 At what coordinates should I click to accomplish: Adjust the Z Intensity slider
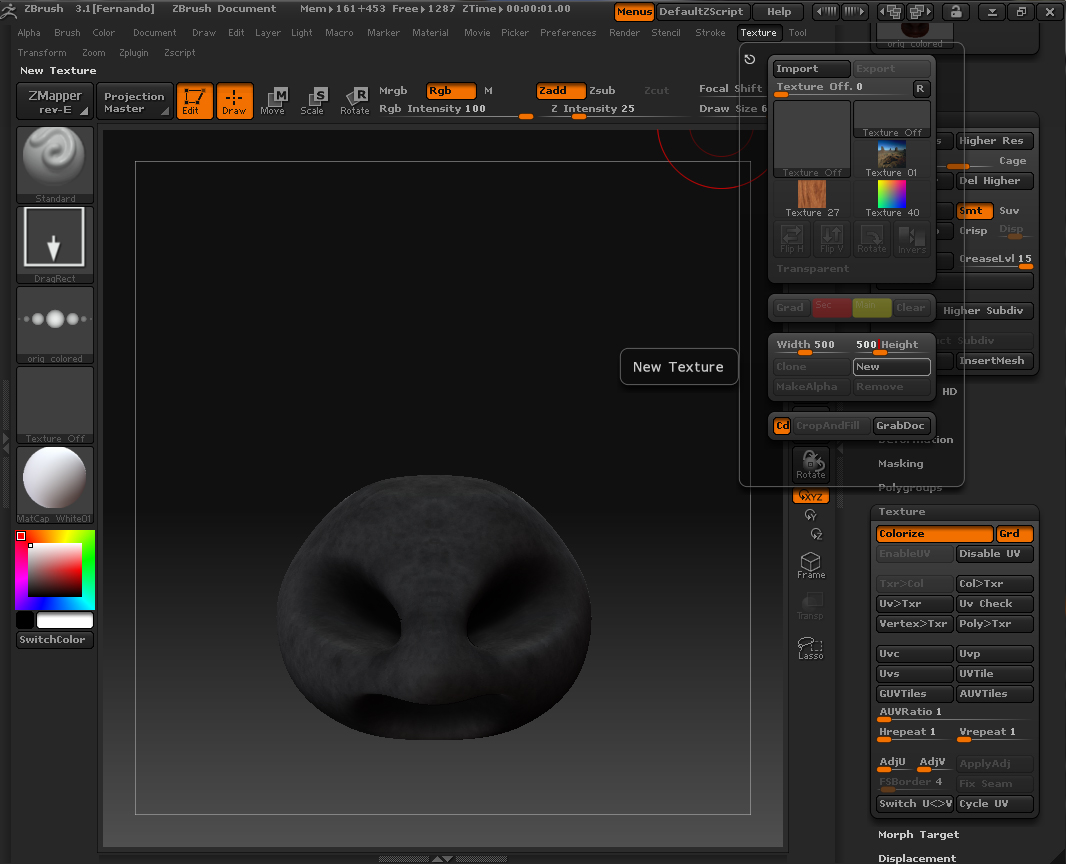[578, 116]
